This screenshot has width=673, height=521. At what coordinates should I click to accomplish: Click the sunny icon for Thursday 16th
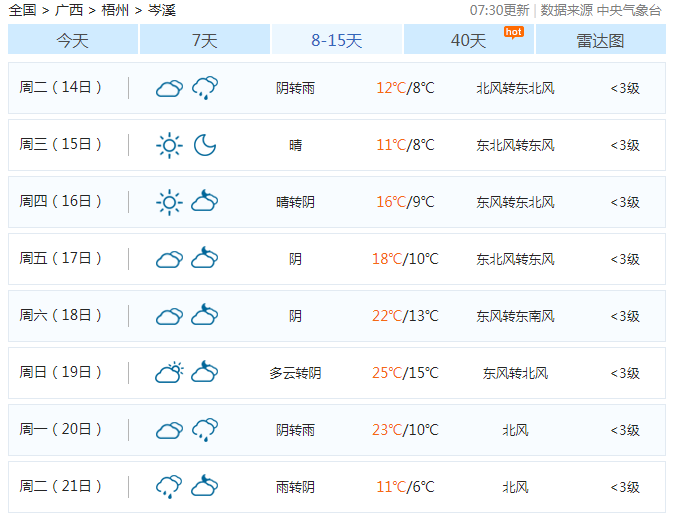[x=169, y=202]
